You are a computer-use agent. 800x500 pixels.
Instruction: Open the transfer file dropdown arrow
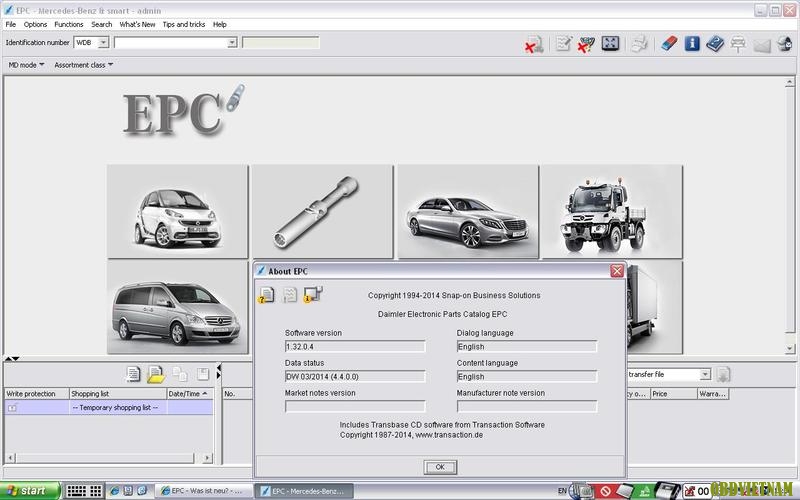705,374
